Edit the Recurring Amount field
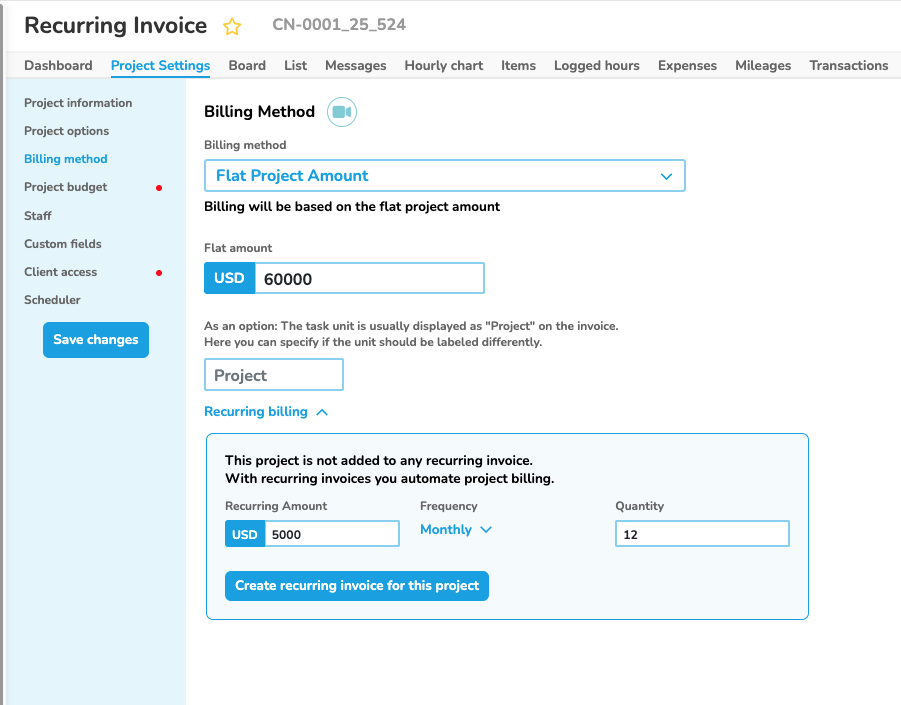901x705 pixels. [x=331, y=534]
